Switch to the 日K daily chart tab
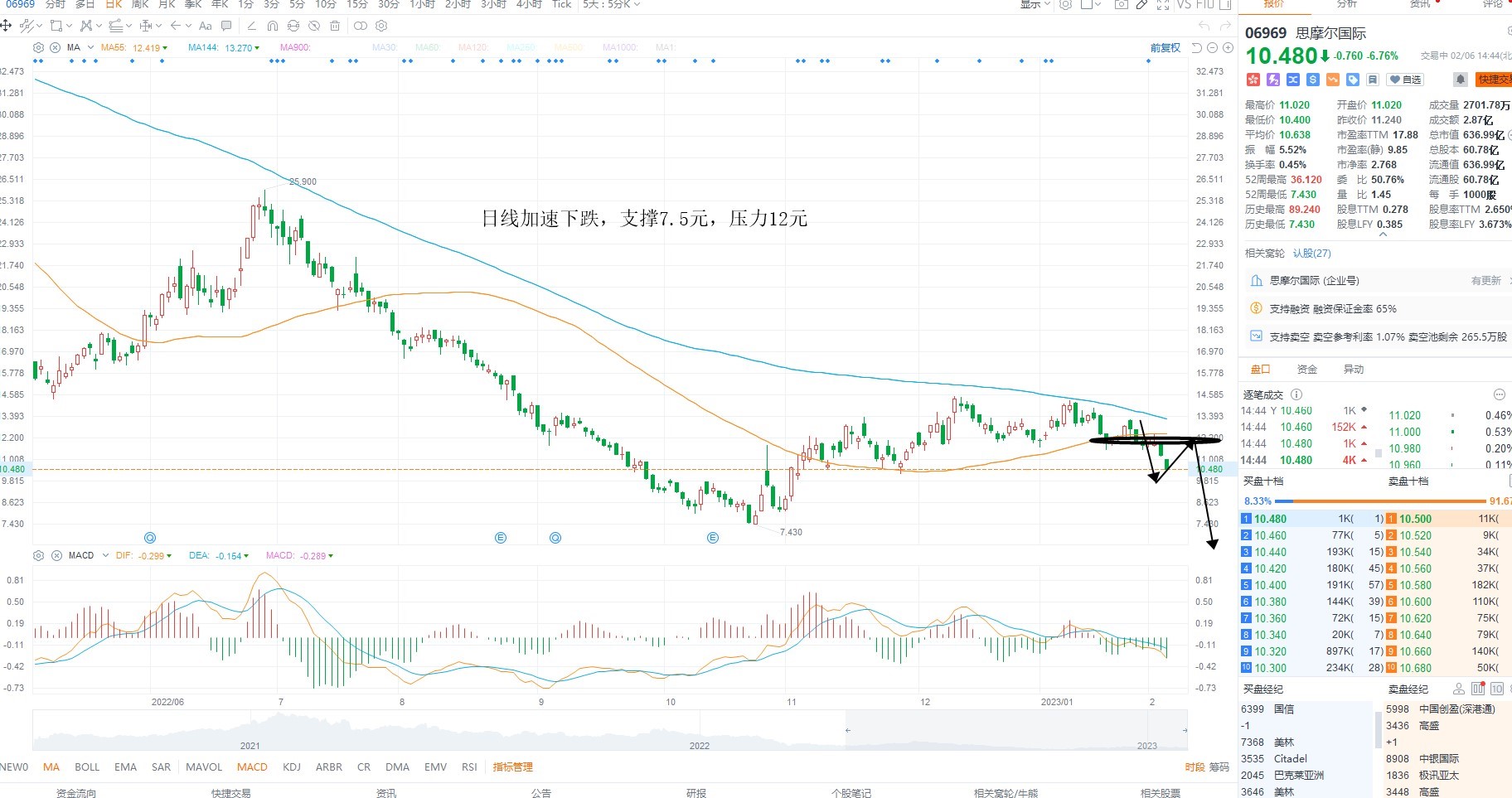This screenshot has width=1512, height=798. (114, 4)
